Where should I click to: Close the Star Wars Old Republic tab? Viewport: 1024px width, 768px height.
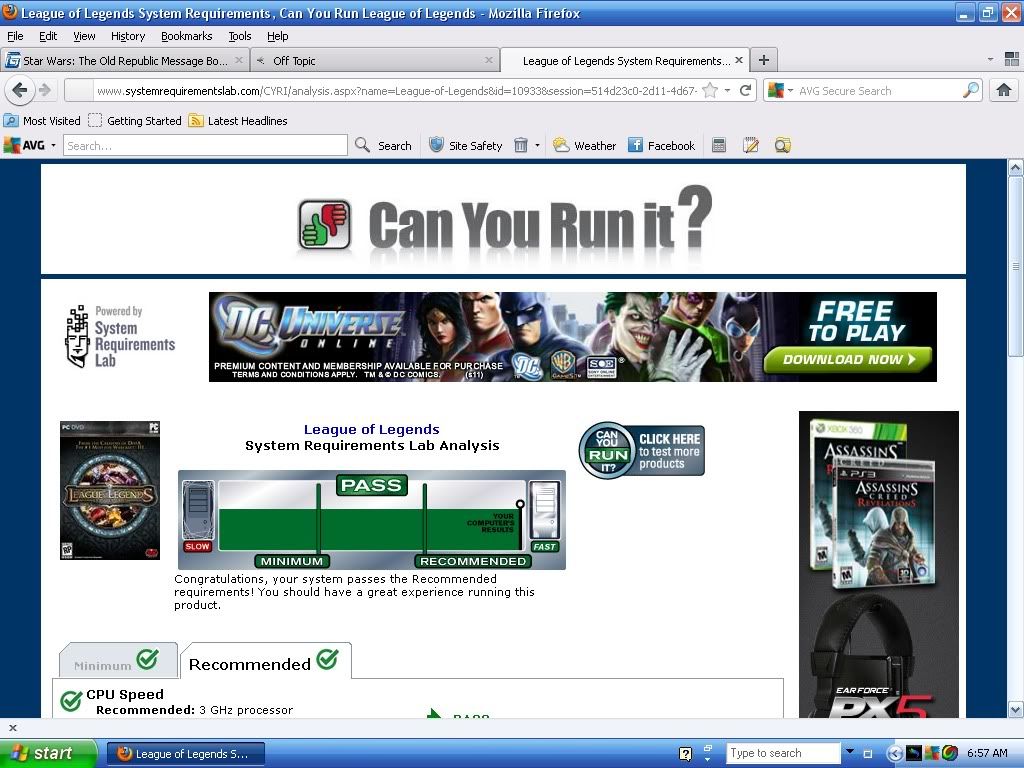coord(239,60)
